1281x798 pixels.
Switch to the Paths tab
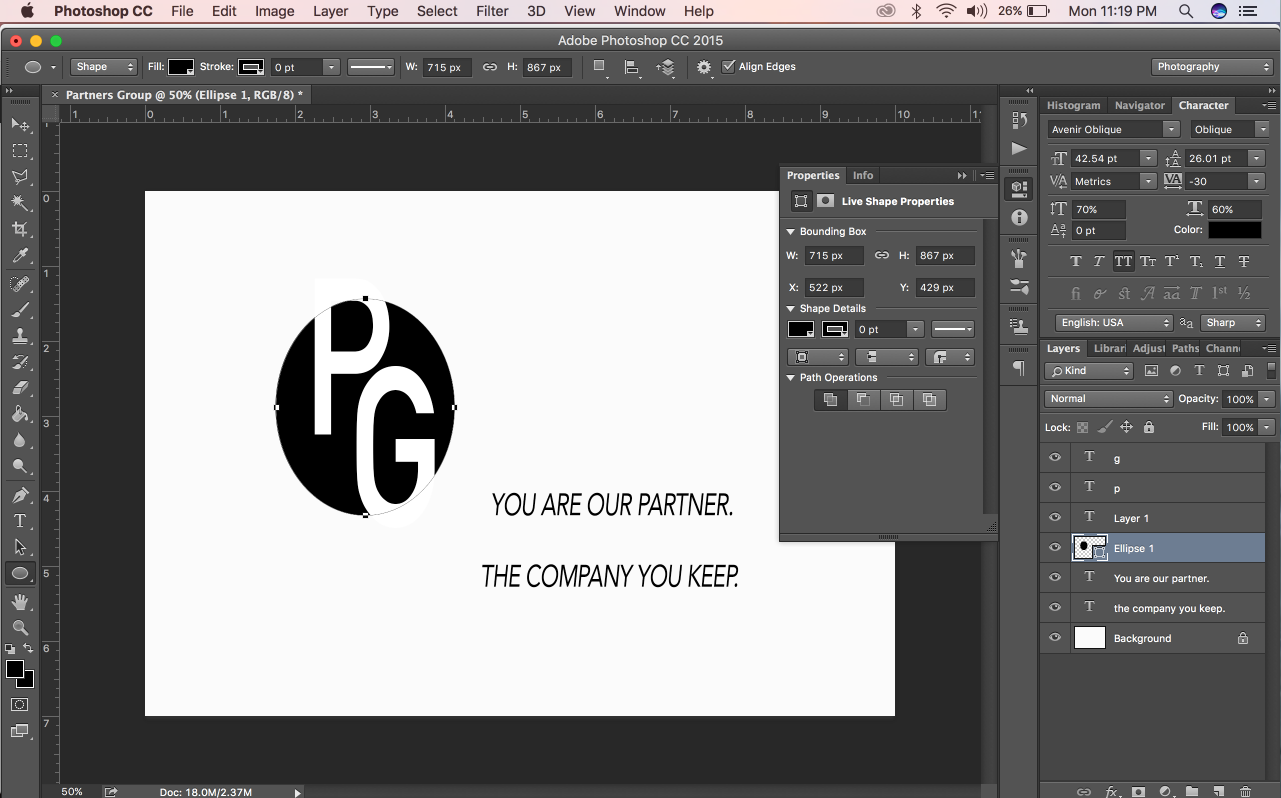click(1185, 348)
